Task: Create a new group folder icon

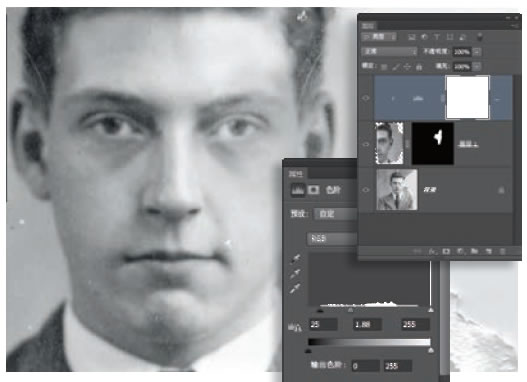Action: pos(474,251)
